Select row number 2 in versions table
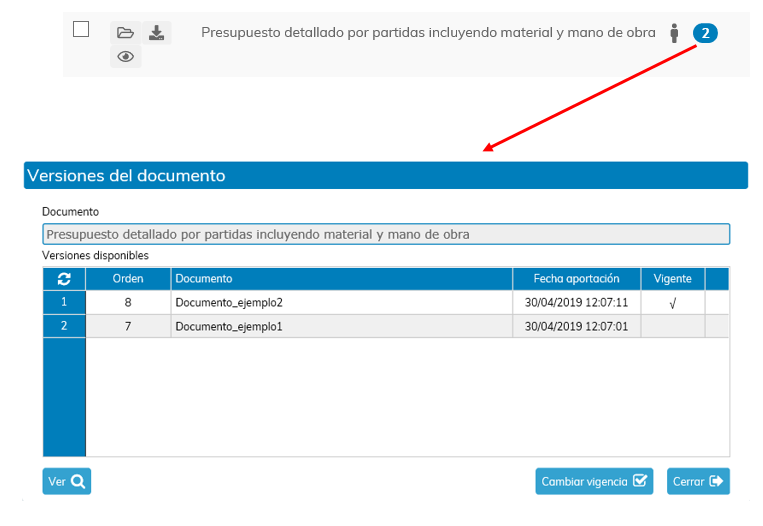Screen dimensions: 763x526 [64, 326]
